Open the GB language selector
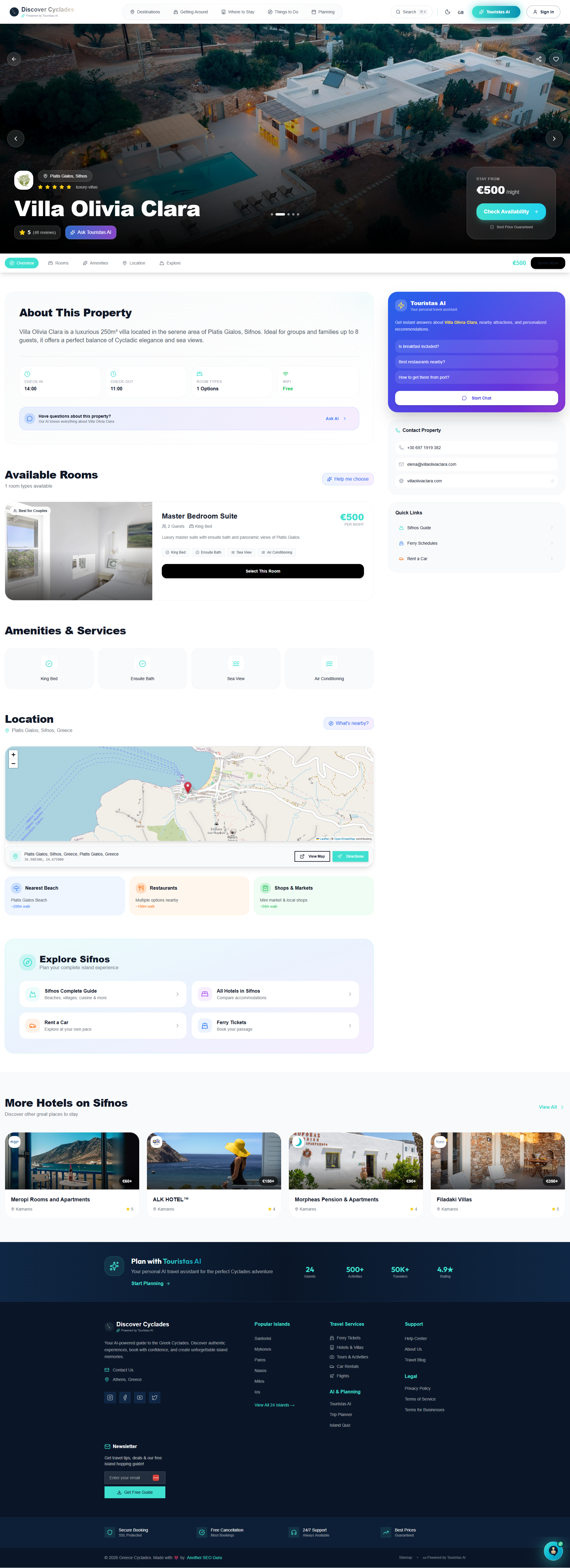 [x=460, y=12]
